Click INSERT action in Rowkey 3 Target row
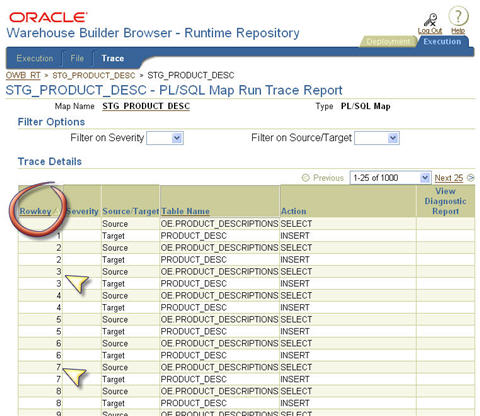 pos(295,284)
